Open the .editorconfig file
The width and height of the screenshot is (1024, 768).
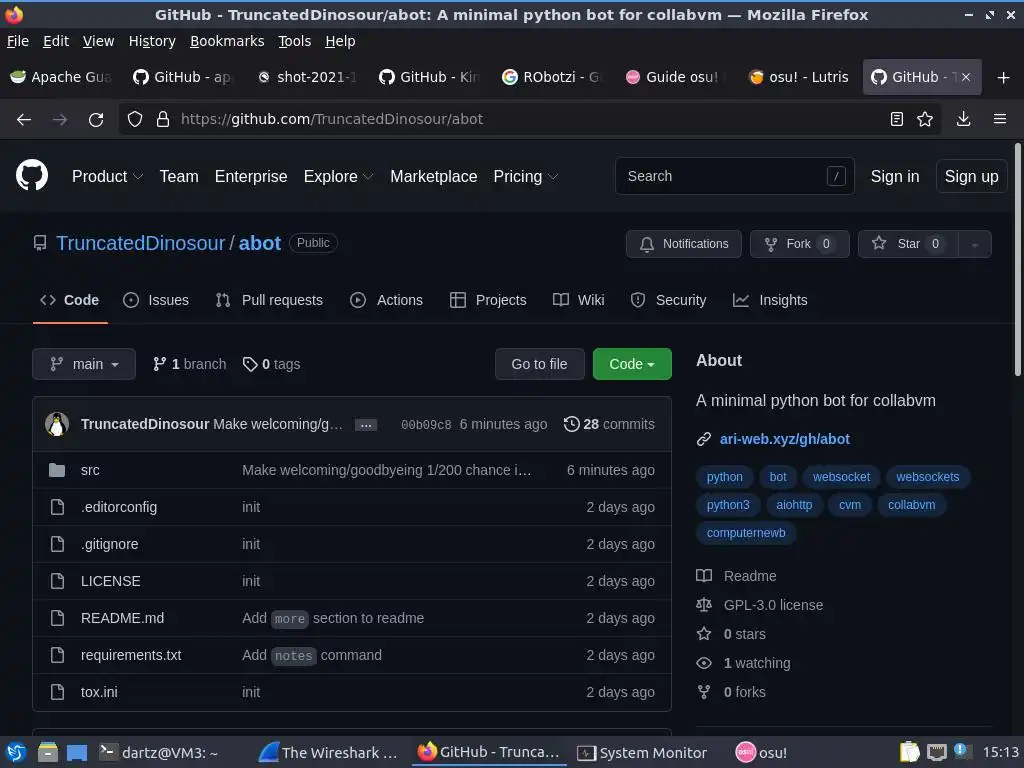coord(119,507)
